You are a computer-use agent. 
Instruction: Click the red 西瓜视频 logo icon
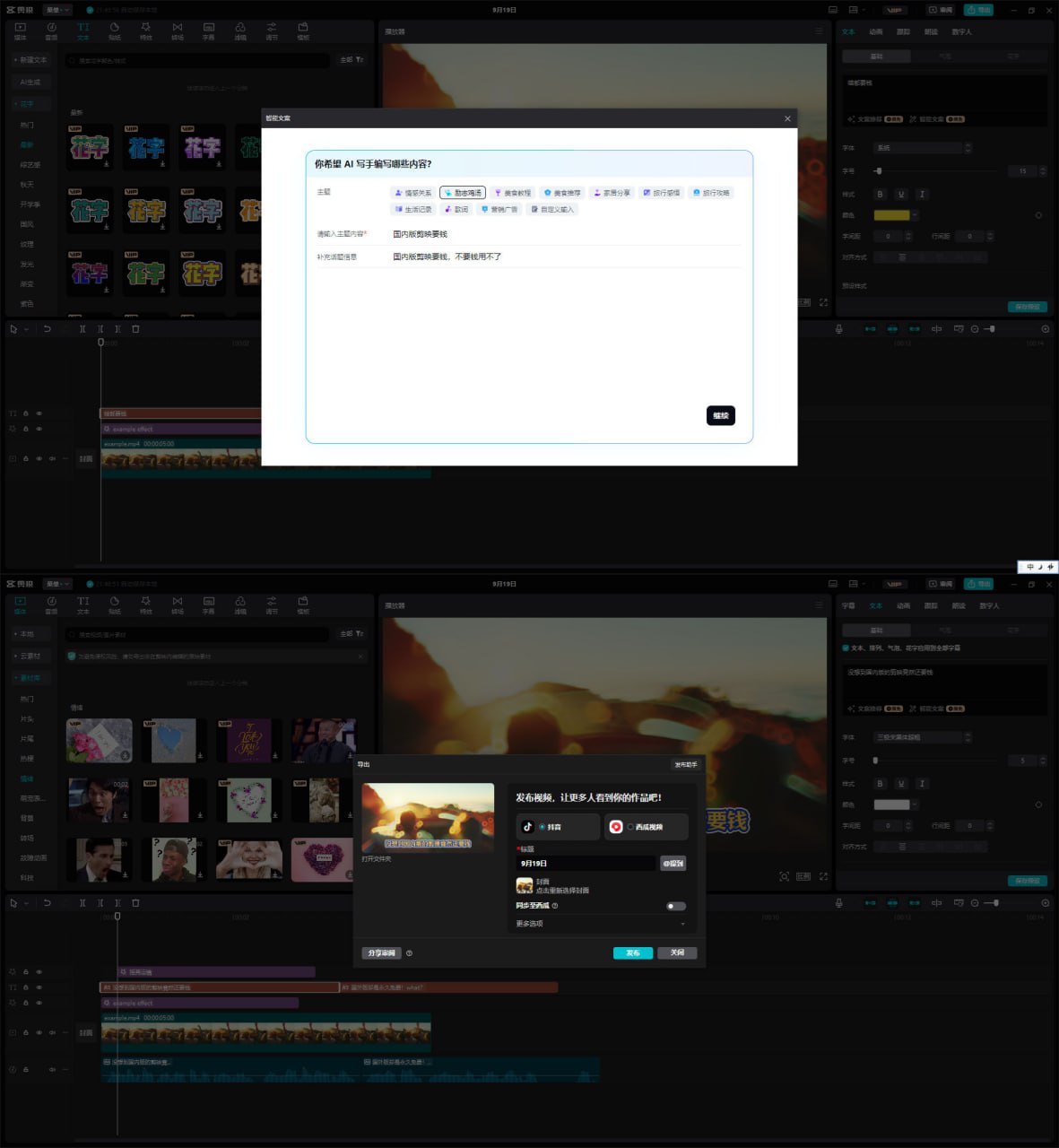pyautogui.click(x=616, y=827)
